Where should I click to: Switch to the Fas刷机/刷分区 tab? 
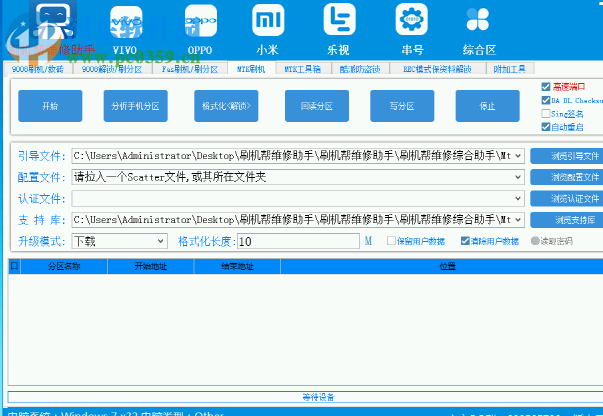click(x=190, y=69)
